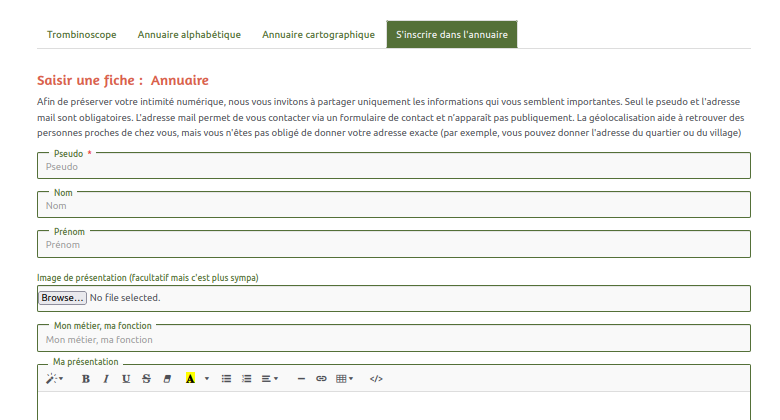
Task: Go to the Annuaire alphabétique tab
Action: (189, 35)
